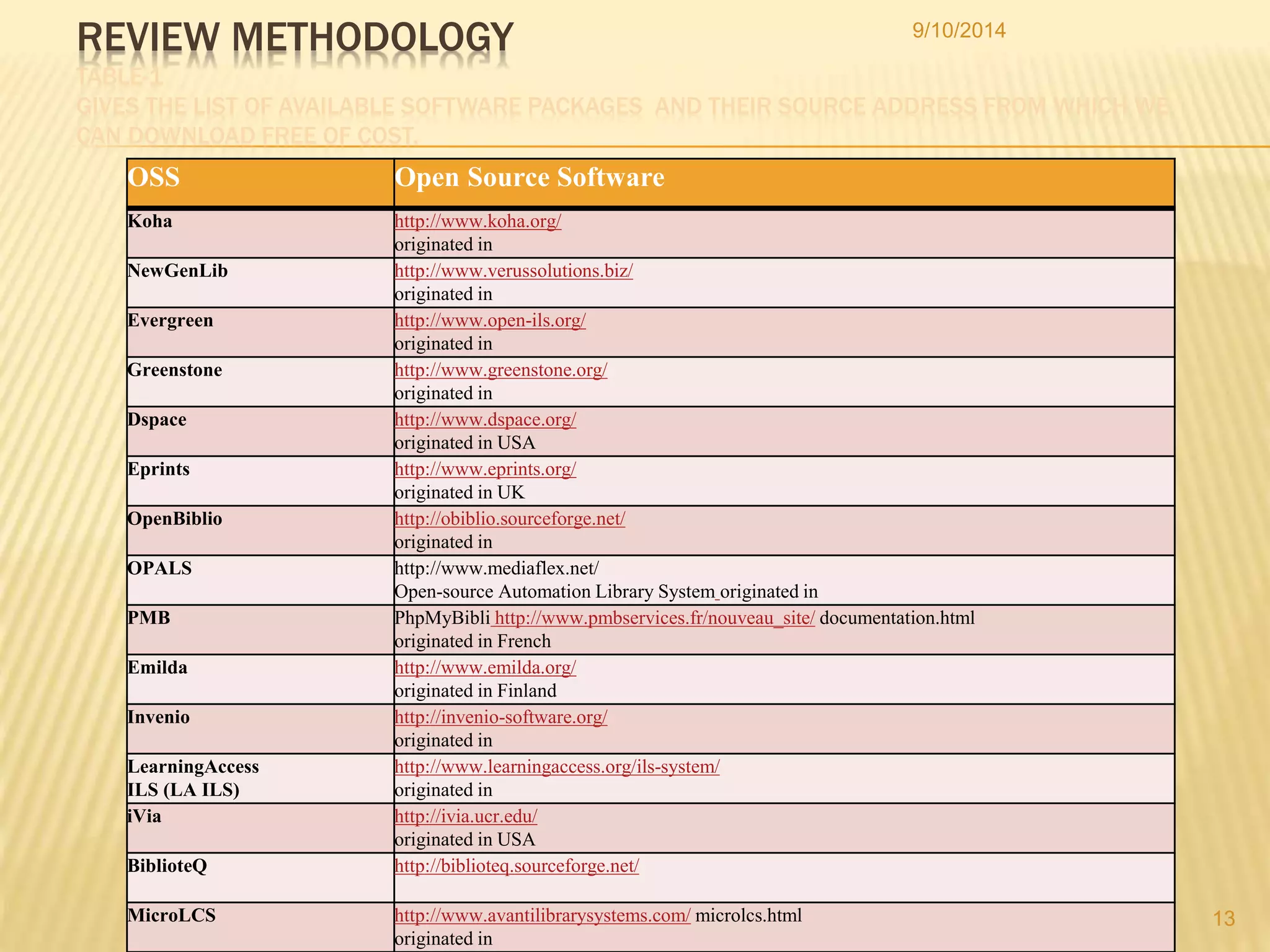Select the OPALS cell

click(x=260, y=580)
